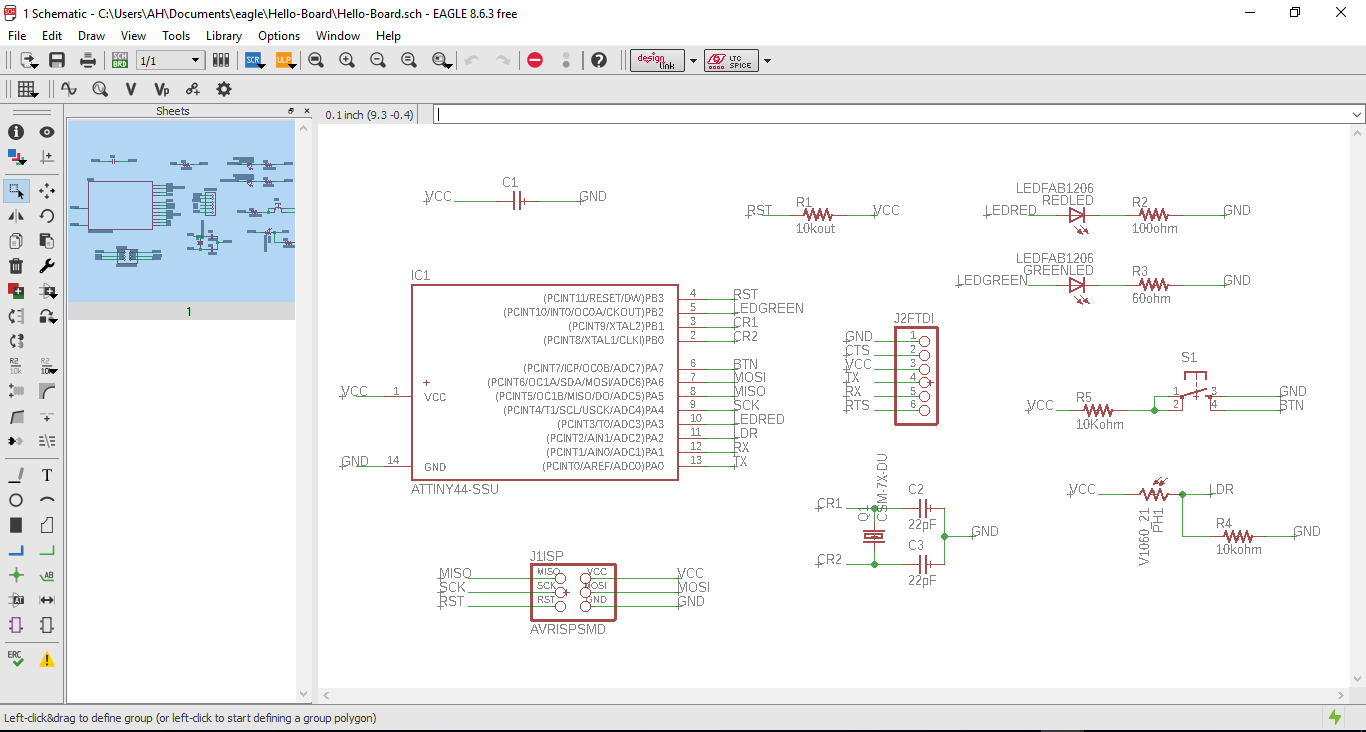Image resolution: width=1366 pixels, height=732 pixels.
Task: Select the Name tool
Action: click(x=16, y=366)
